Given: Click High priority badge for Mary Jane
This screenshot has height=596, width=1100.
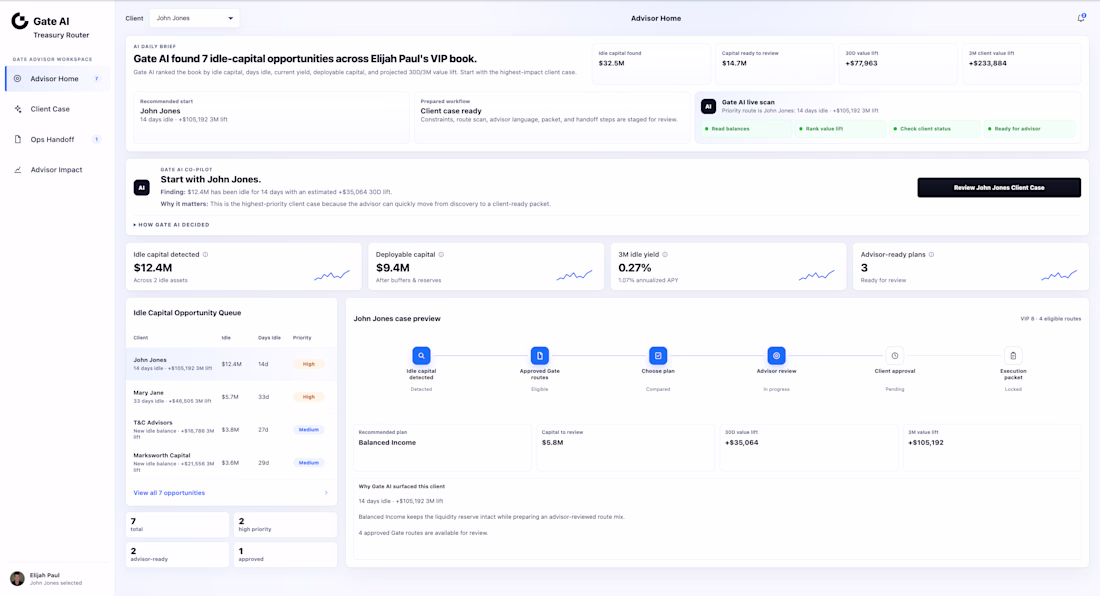Looking at the screenshot, I should tap(309, 397).
